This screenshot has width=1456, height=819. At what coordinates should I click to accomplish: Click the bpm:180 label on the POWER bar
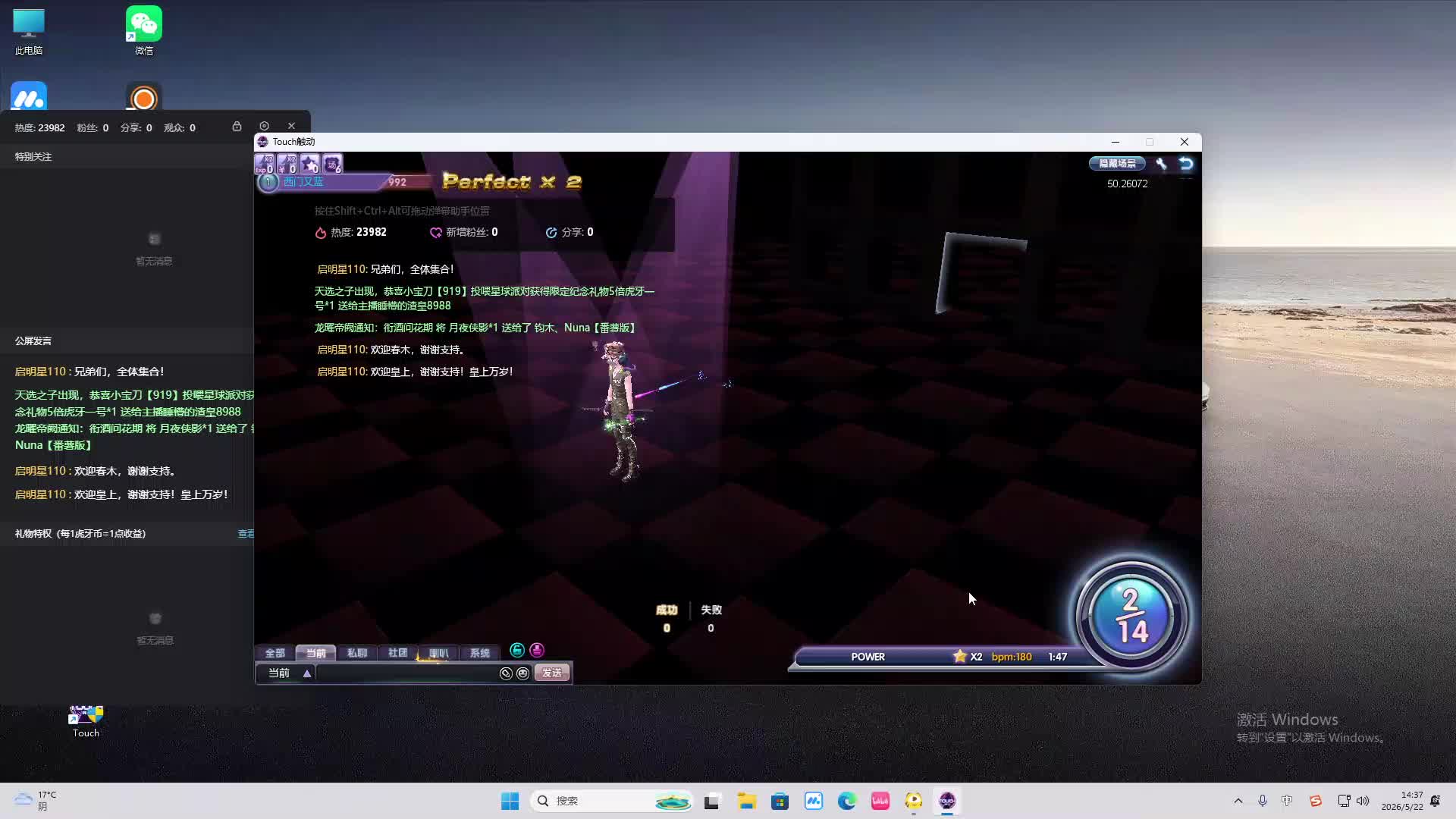point(1012,657)
